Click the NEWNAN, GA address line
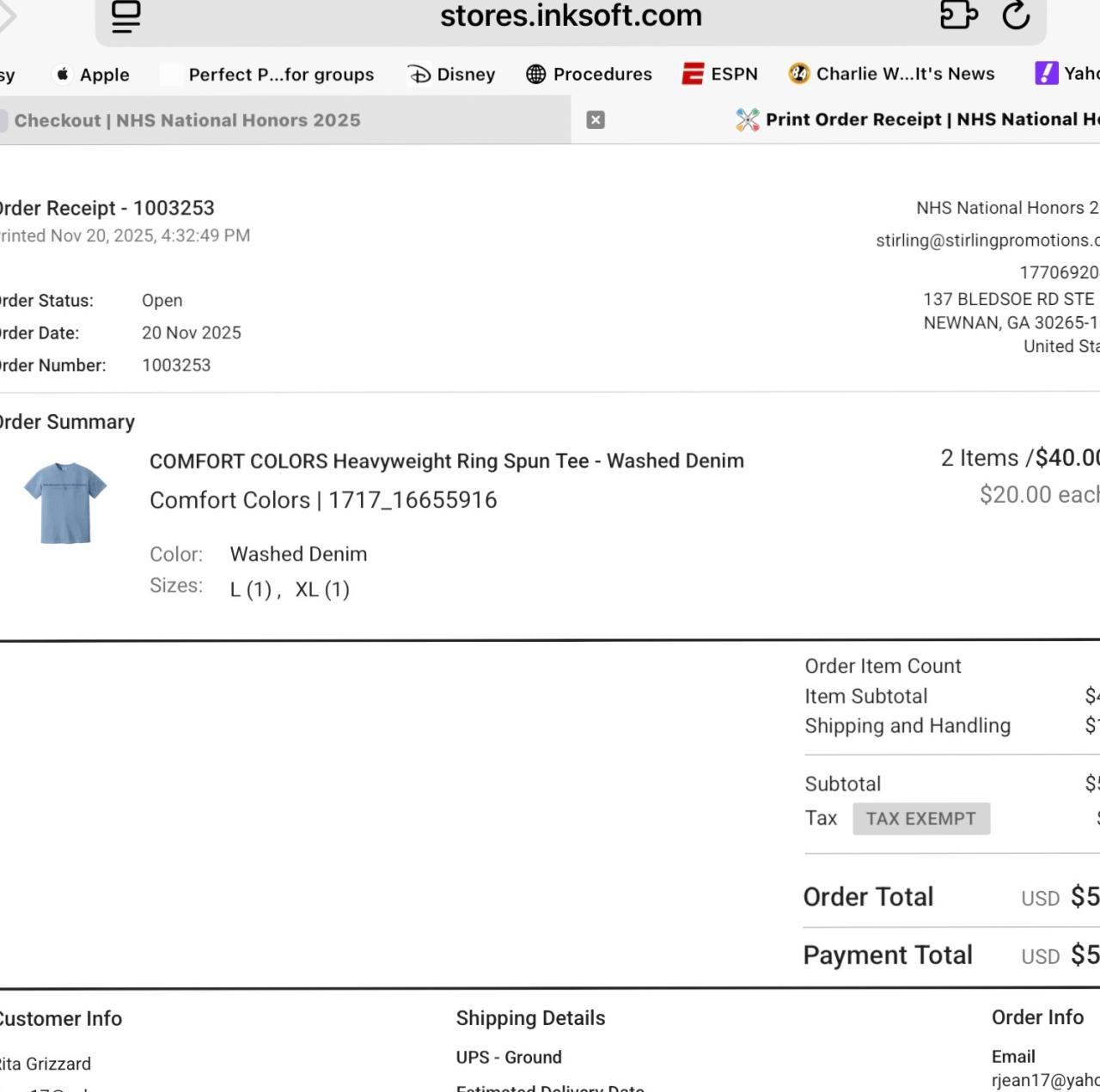 click(1011, 323)
